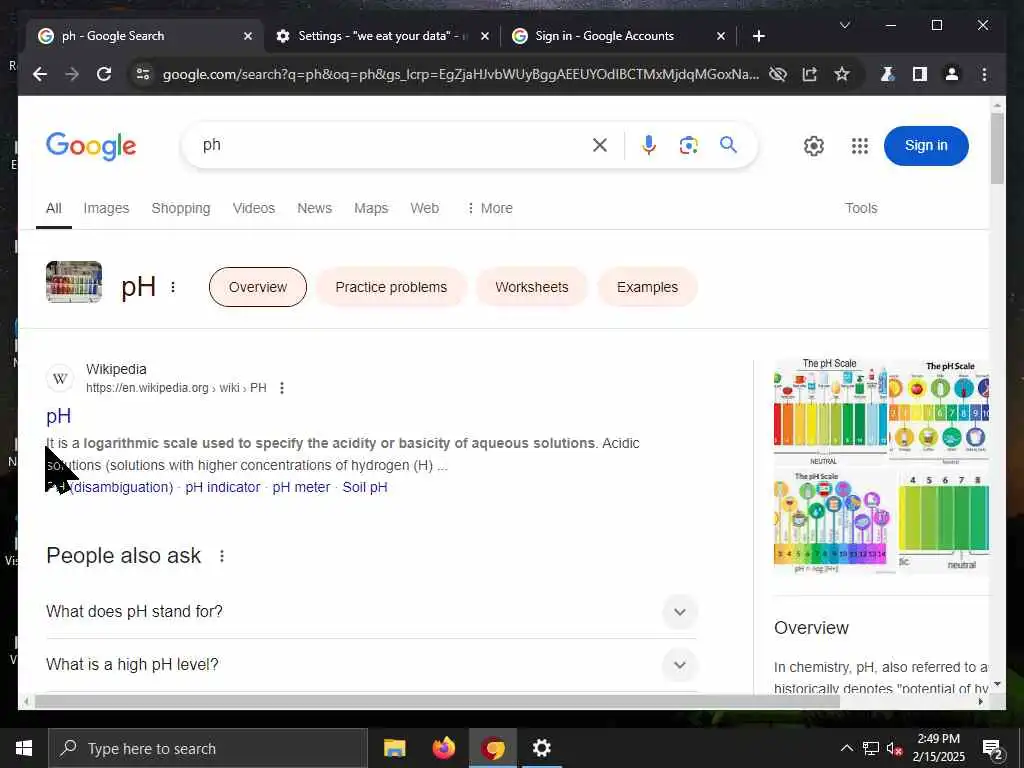This screenshot has width=1024, height=768.
Task: Open more options for Wikipedia result
Action: pyautogui.click(x=281, y=388)
